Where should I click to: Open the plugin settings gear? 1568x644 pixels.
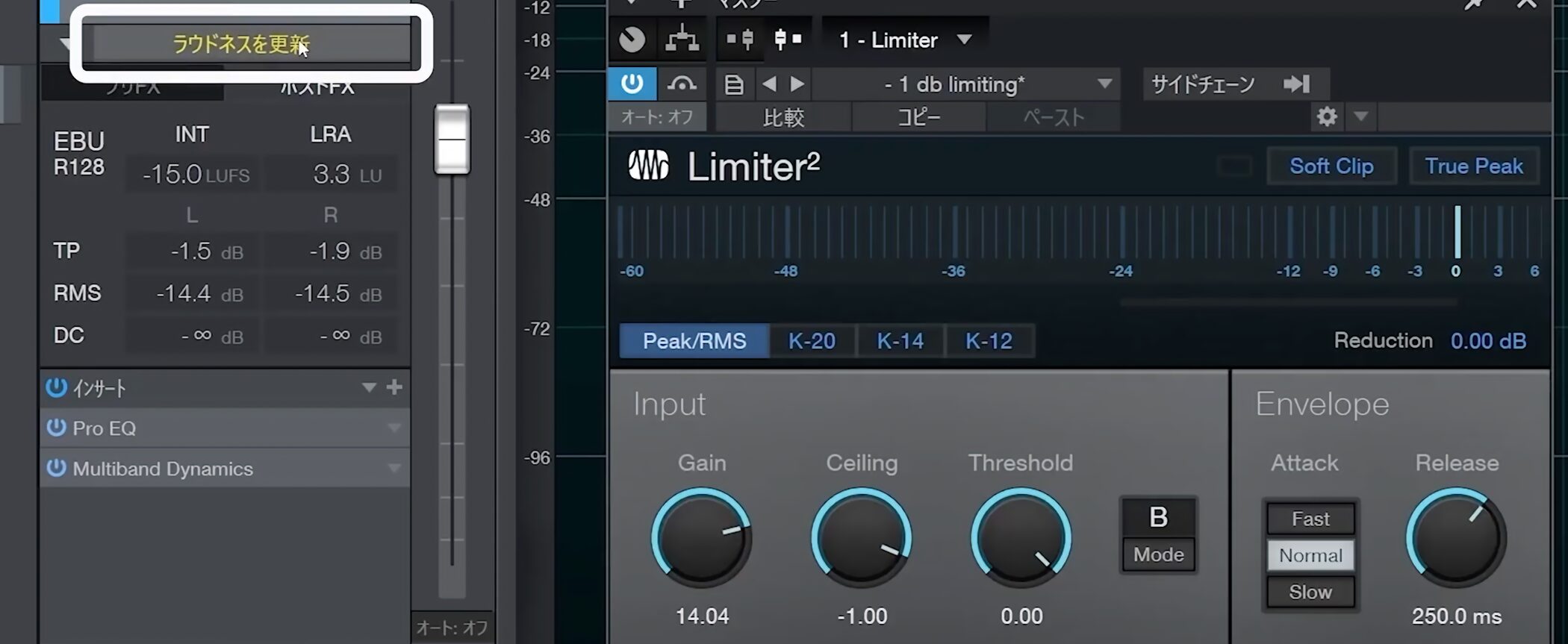click(1326, 117)
